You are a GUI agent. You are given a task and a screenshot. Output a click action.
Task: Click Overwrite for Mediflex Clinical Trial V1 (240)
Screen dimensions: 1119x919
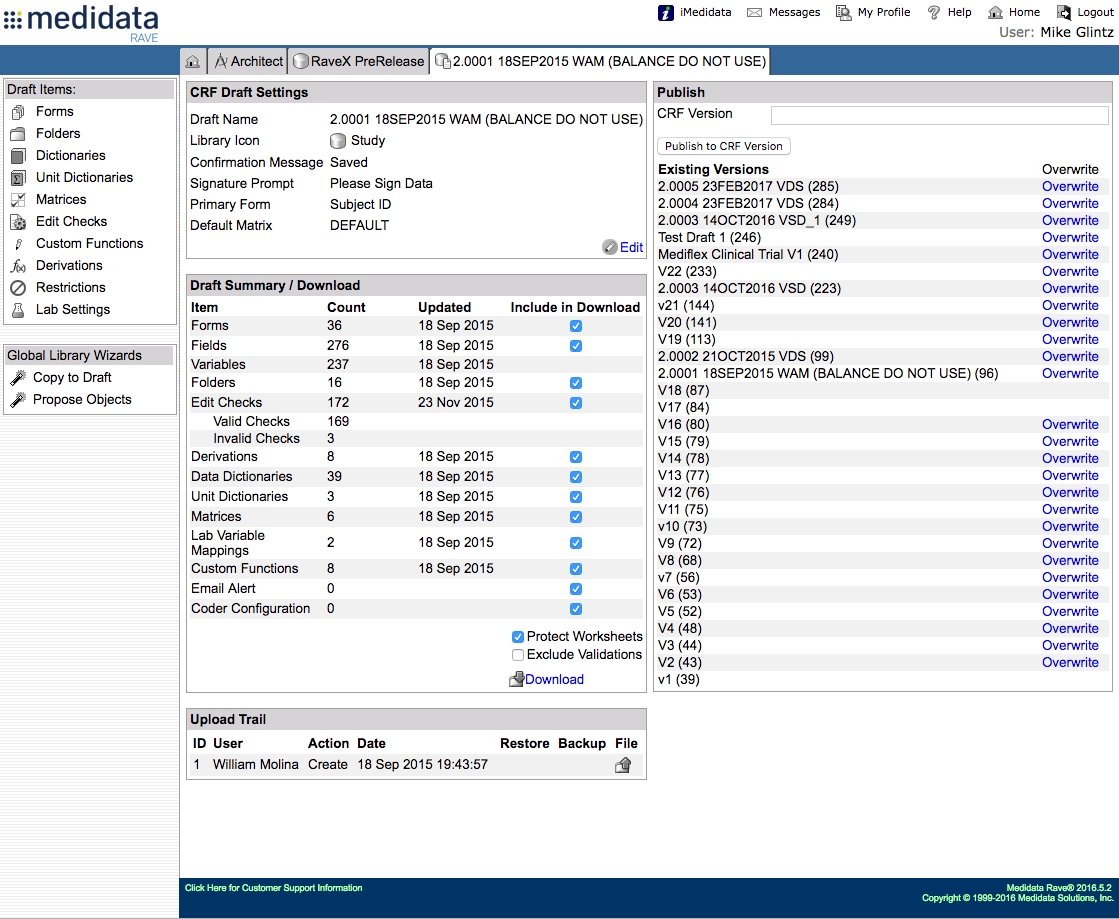click(x=1070, y=255)
